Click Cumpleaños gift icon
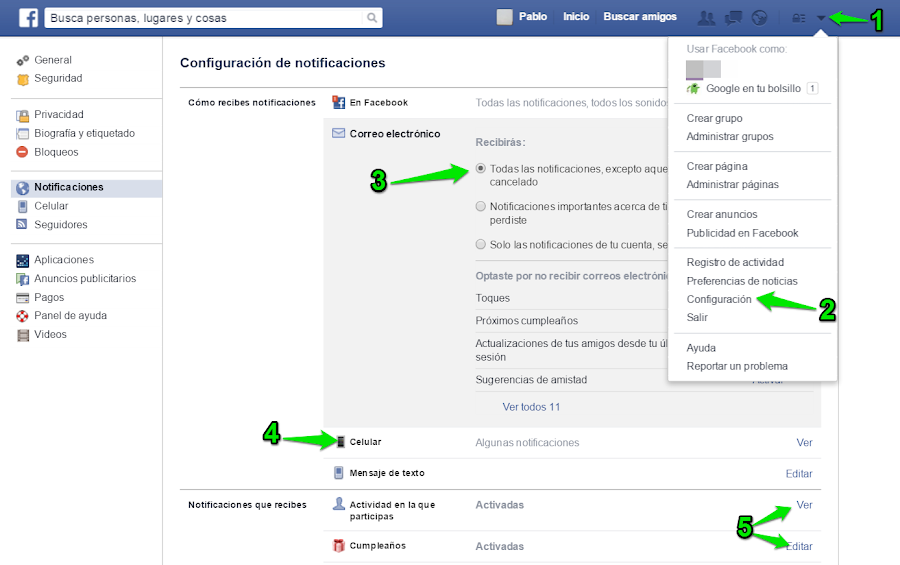900x565 pixels. click(339, 545)
